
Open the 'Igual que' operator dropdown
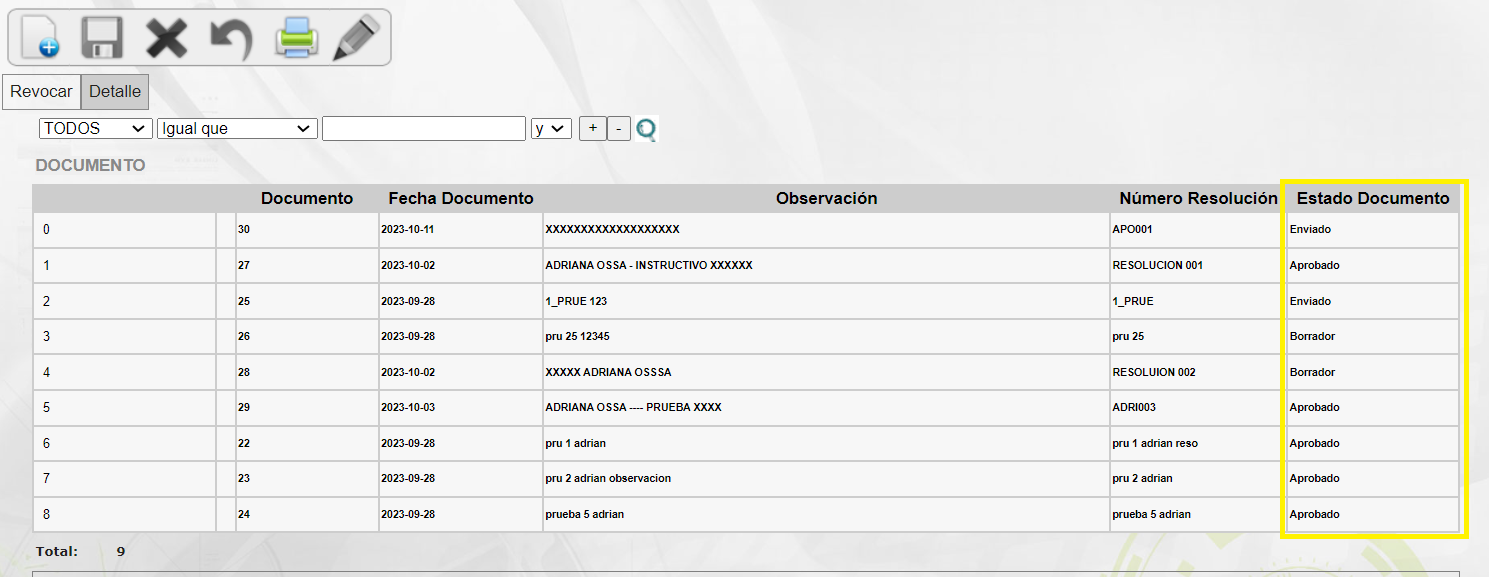tap(237, 129)
